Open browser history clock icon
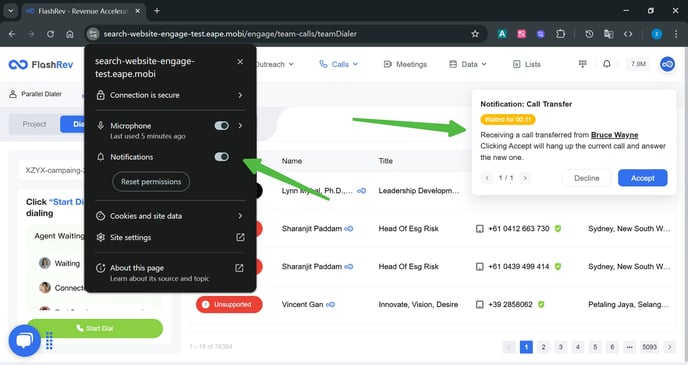Screen dimensions: 688x365 tap(589, 34)
